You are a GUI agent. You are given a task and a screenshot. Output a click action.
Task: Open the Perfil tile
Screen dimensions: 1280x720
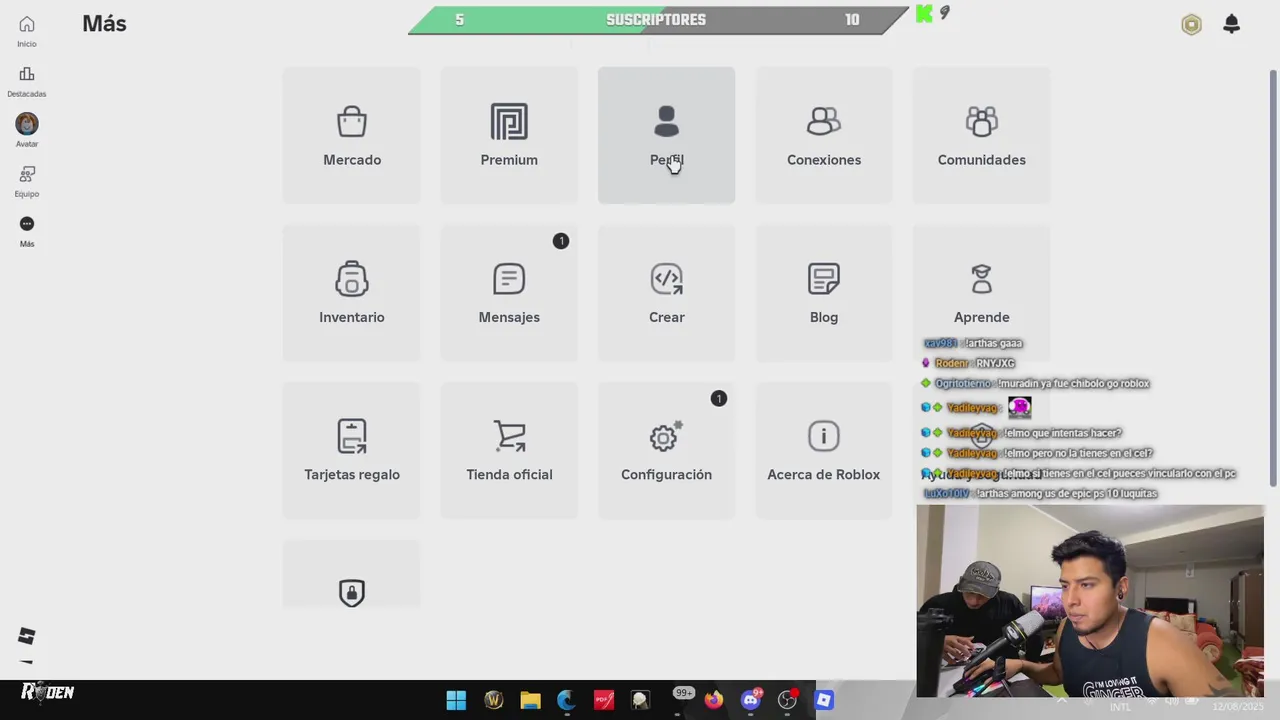point(666,135)
